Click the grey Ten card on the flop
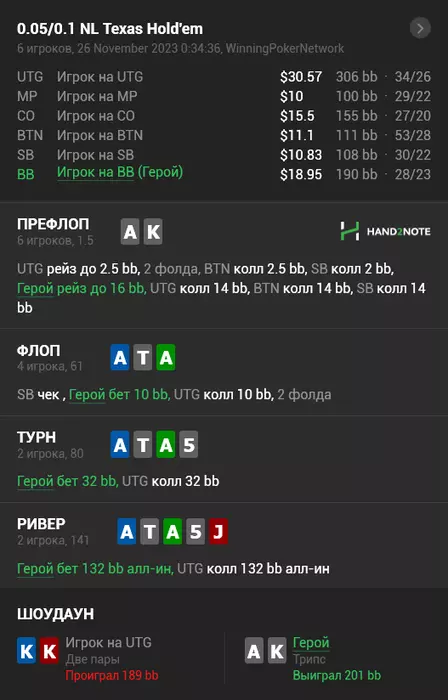448x700 pixels. [143, 358]
